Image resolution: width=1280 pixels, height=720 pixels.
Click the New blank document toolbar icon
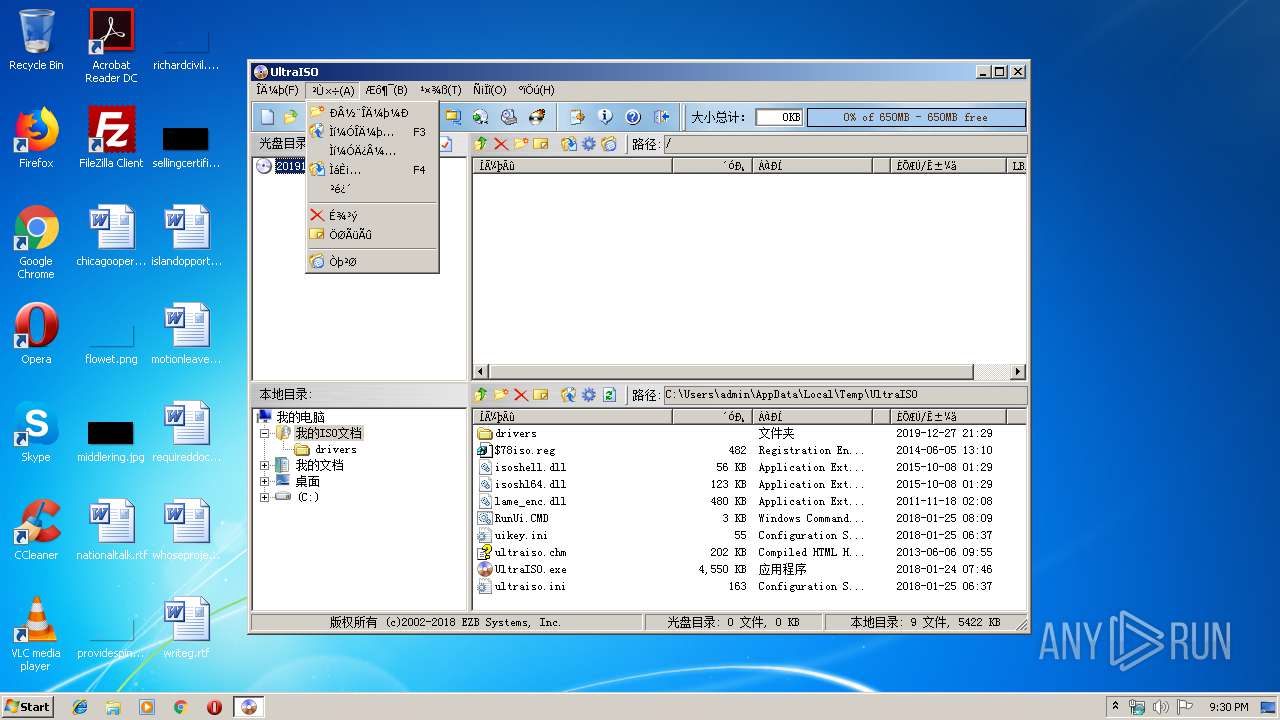(267, 117)
